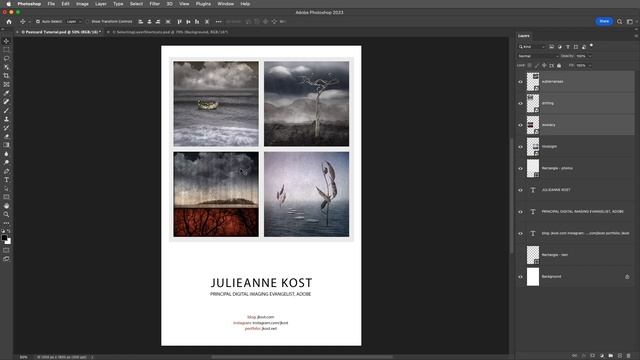
Task: Open the Layer menu
Action: tap(101, 4)
